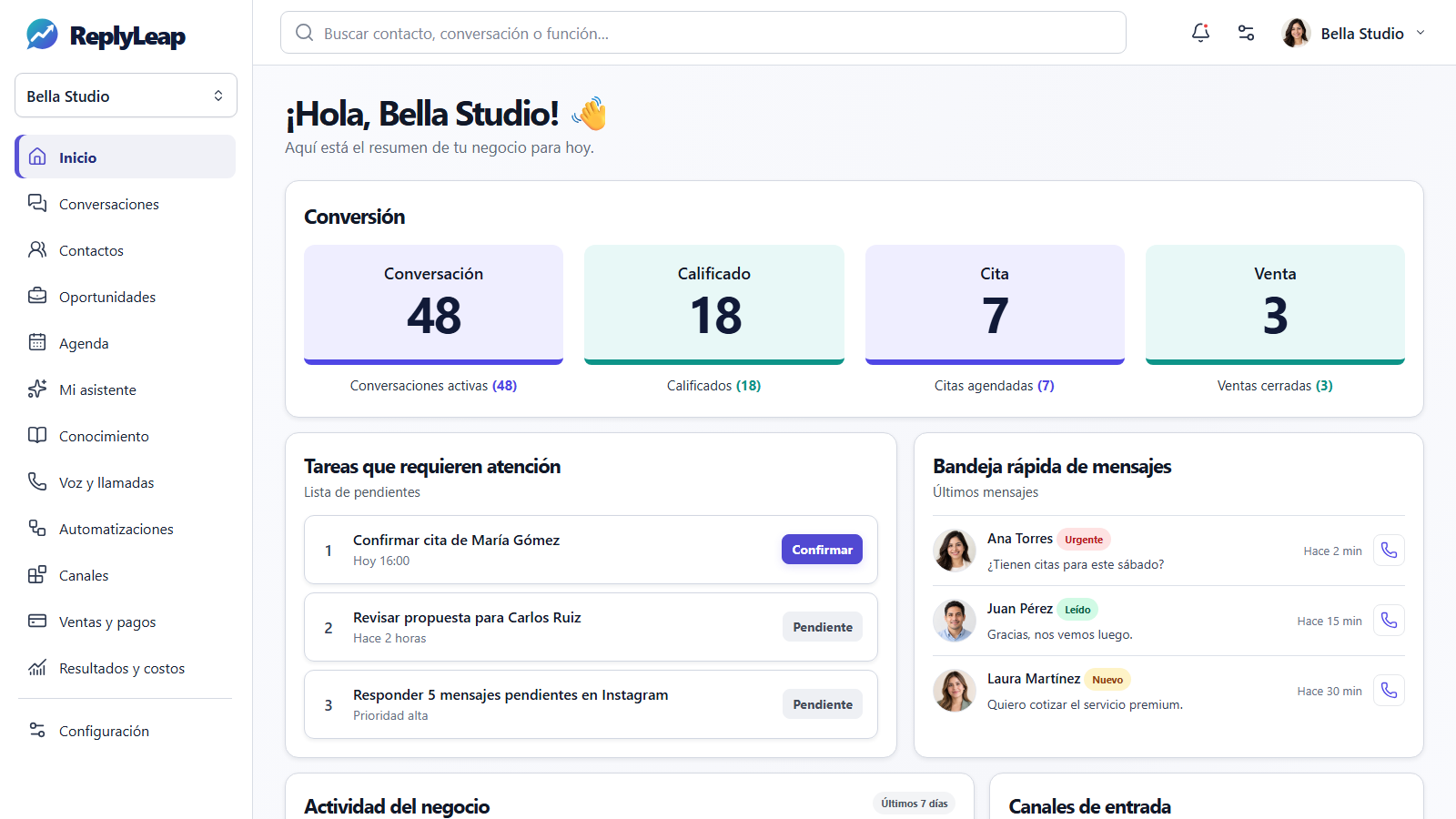Open the Bella Studio workspace selector
Viewport: 1456px width, 819px height.
(126, 96)
